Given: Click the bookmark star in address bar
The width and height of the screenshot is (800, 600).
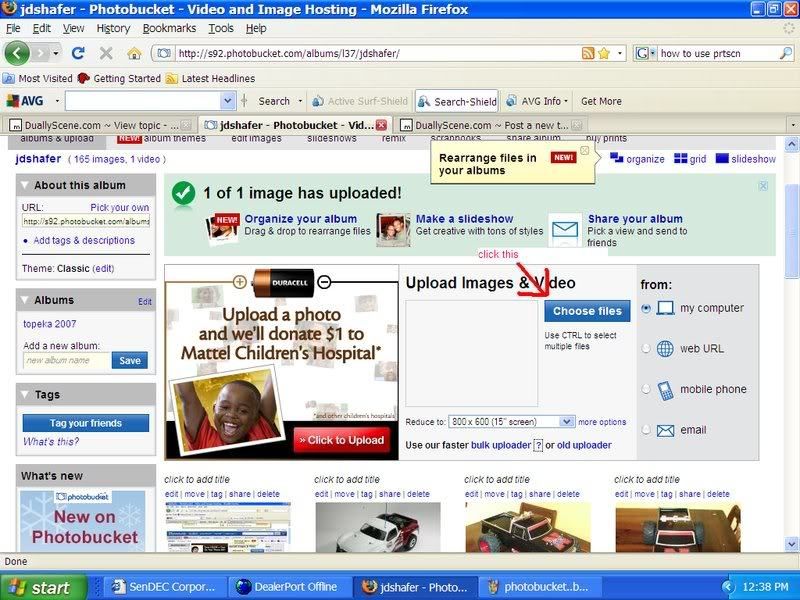Looking at the screenshot, I should coord(604,53).
